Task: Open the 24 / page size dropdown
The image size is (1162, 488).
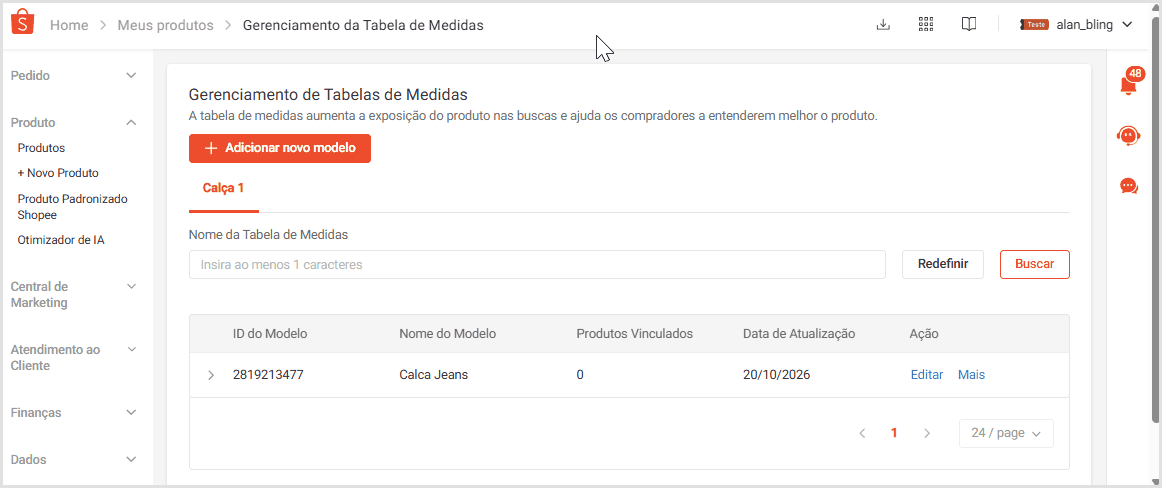Action: [1006, 433]
